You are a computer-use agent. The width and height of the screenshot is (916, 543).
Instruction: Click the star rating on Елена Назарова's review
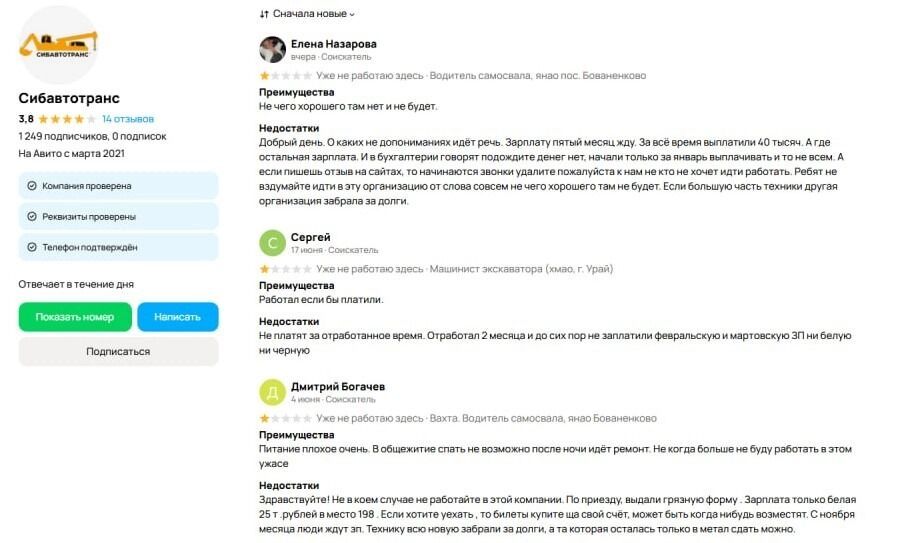[285, 75]
